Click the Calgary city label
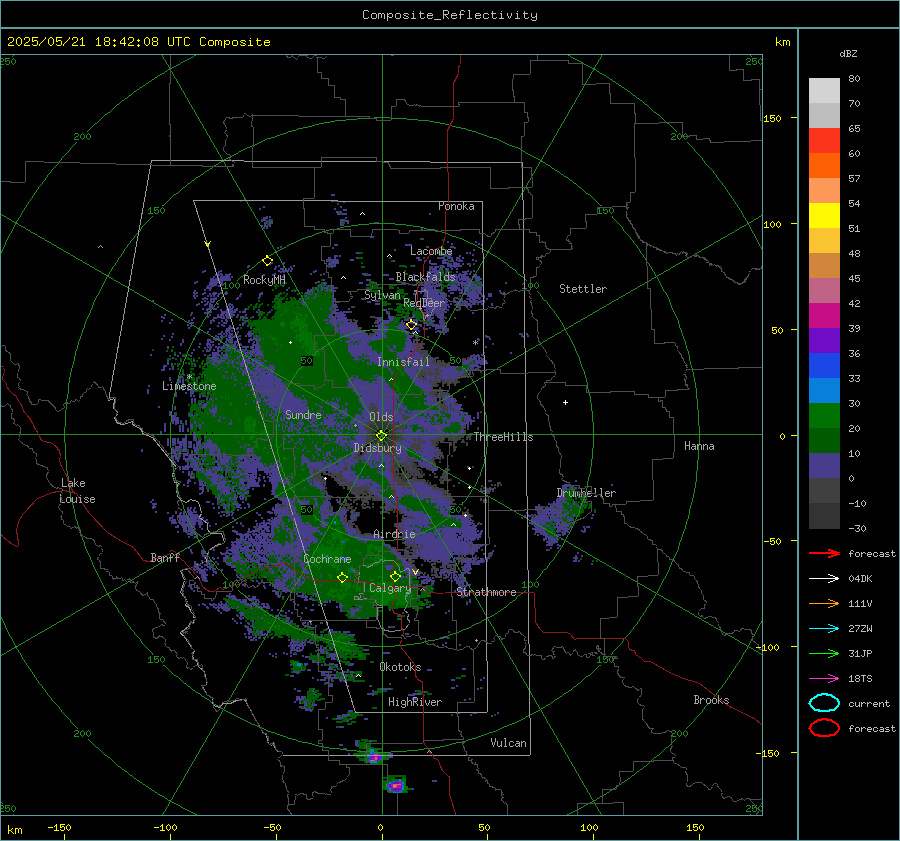Image resolution: width=900 pixels, height=841 pixels. 390,588
